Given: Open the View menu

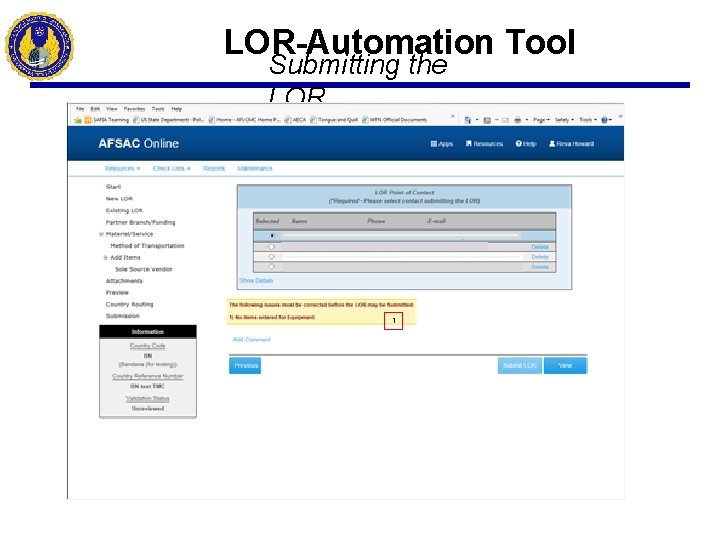Looking at the screenshot, I should tap(112, 109).
